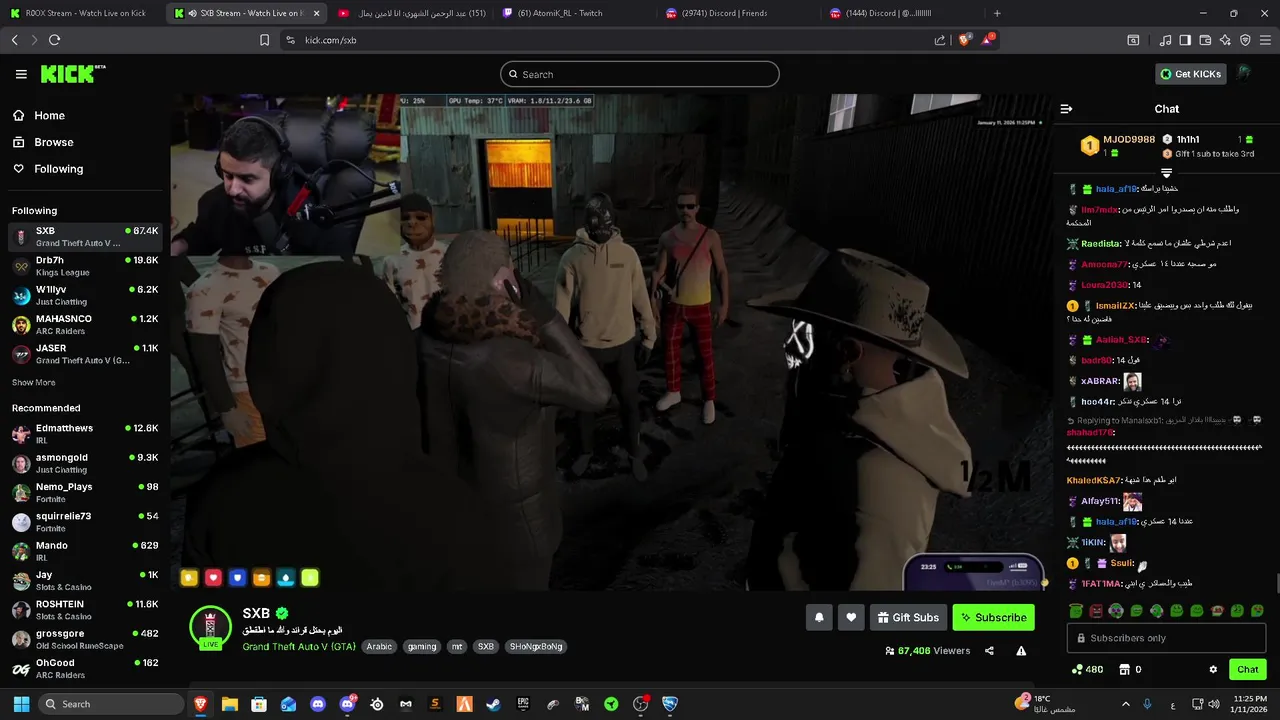The width and height of the screenshot is (1280, 720).
Task: Open Following in sidebar
Action: [x=58, y=169]
